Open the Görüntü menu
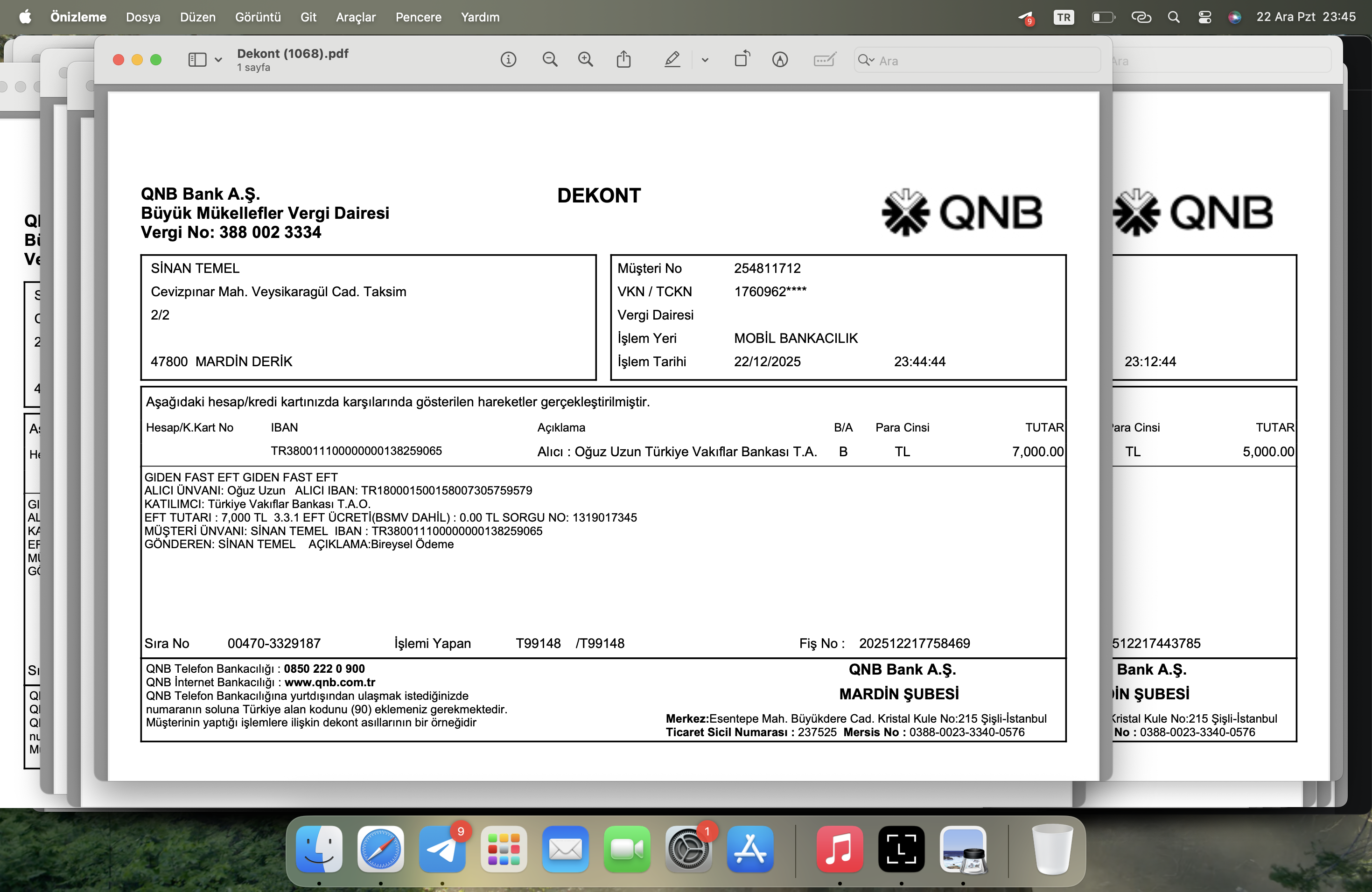 pos(258,17)
